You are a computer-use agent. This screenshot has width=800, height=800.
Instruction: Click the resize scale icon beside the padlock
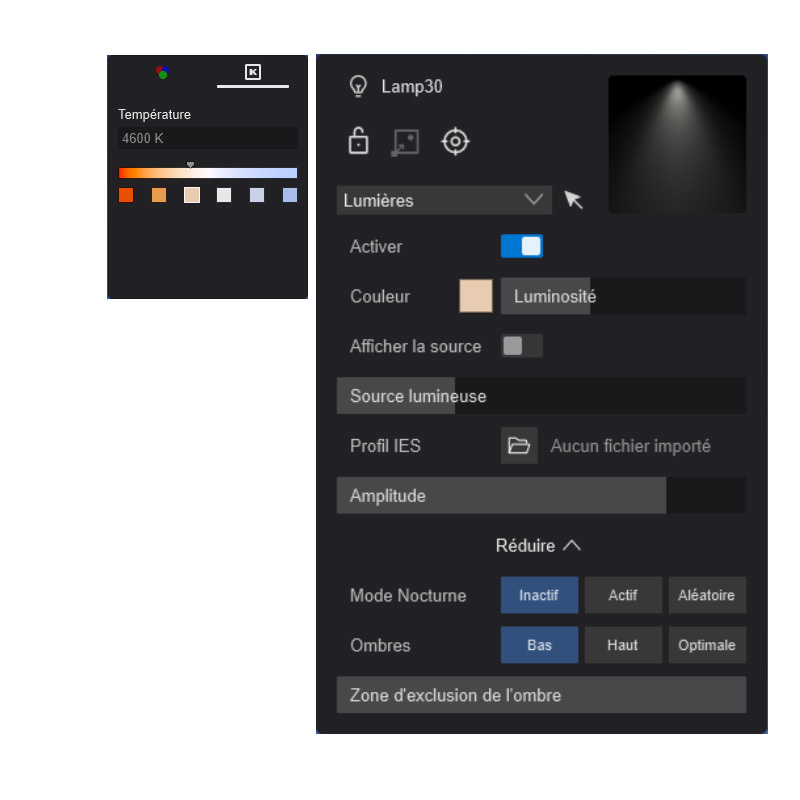(x=405, y=142)
